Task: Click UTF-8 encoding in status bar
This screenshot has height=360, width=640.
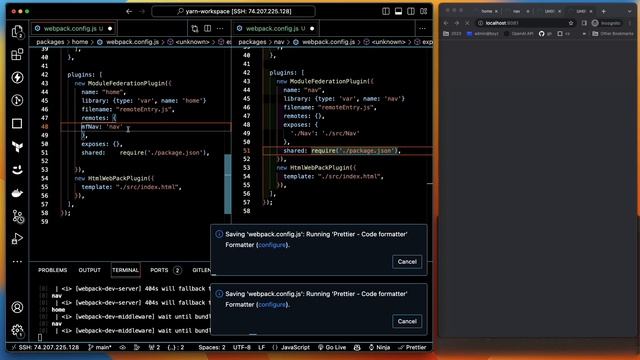Action: click(242, 347)
